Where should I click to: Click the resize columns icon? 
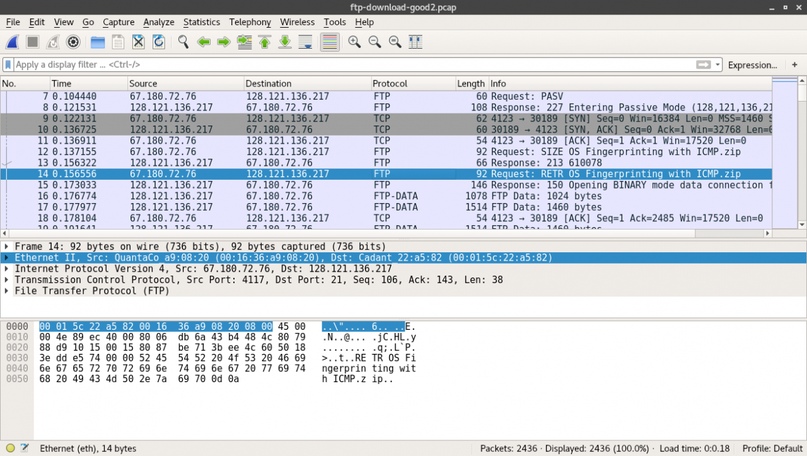point(415,42)
